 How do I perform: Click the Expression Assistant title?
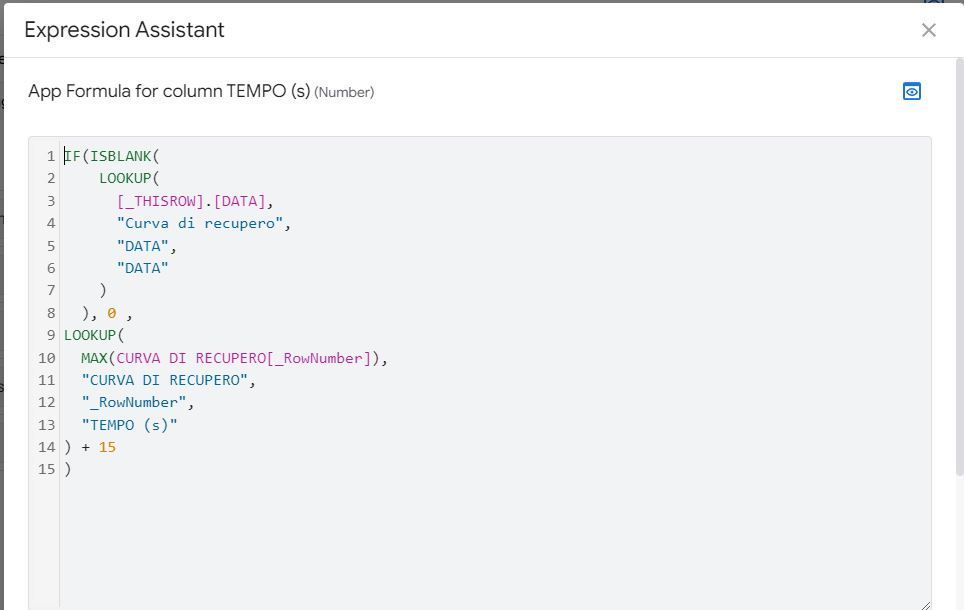[124, 30]
